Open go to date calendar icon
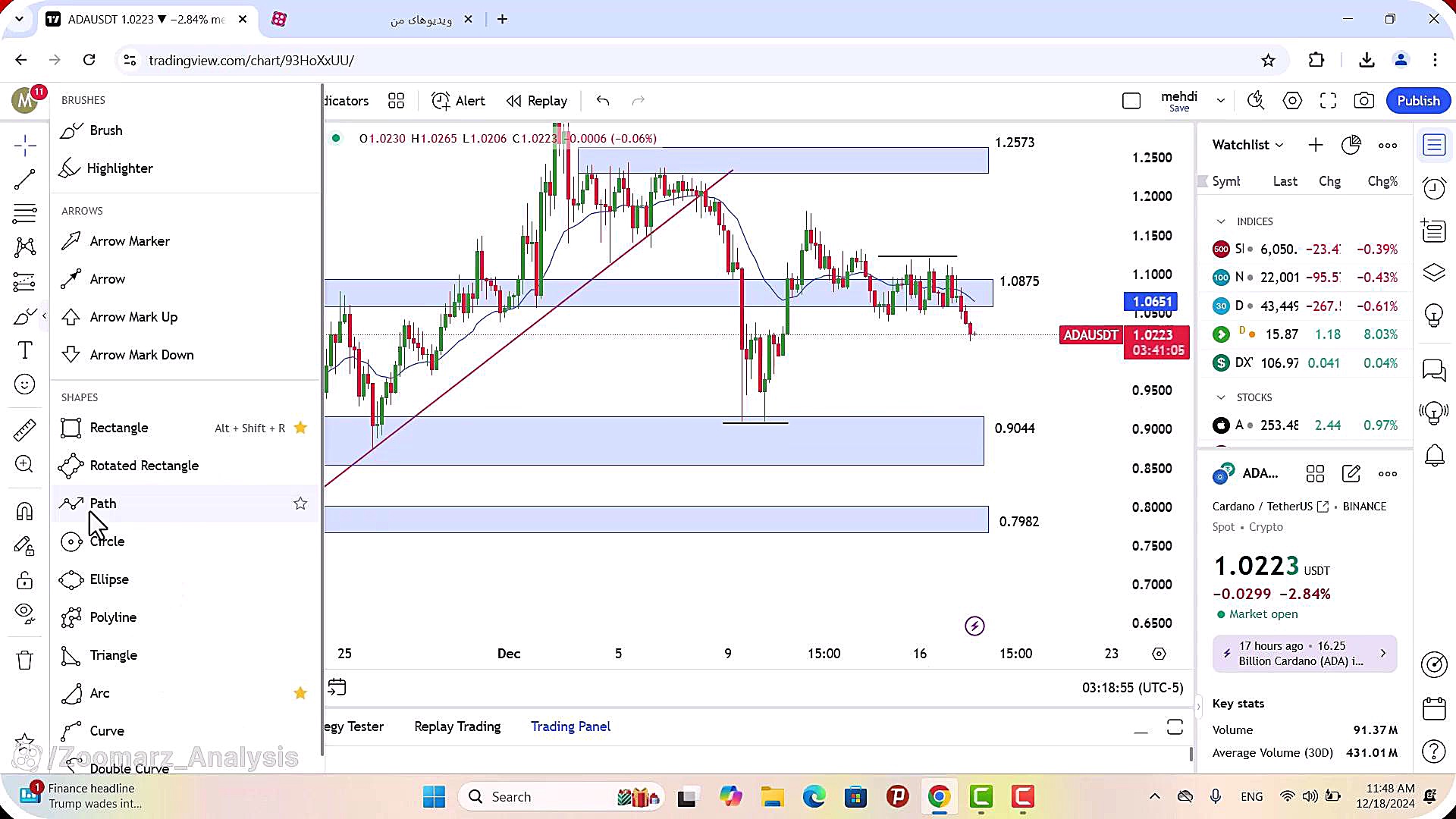1456x819 pixels. coord(337,688)
